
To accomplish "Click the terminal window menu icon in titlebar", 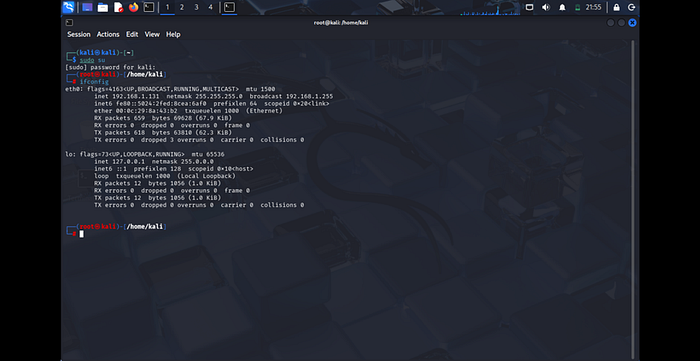I will pyautogui.click(x=69, y=22).
